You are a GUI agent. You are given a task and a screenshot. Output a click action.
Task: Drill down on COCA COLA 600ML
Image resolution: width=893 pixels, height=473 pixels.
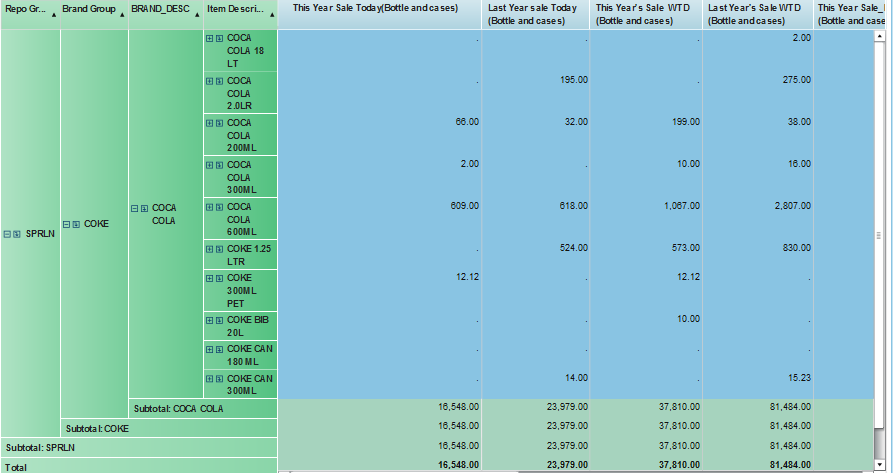click(x=219, y=207)
